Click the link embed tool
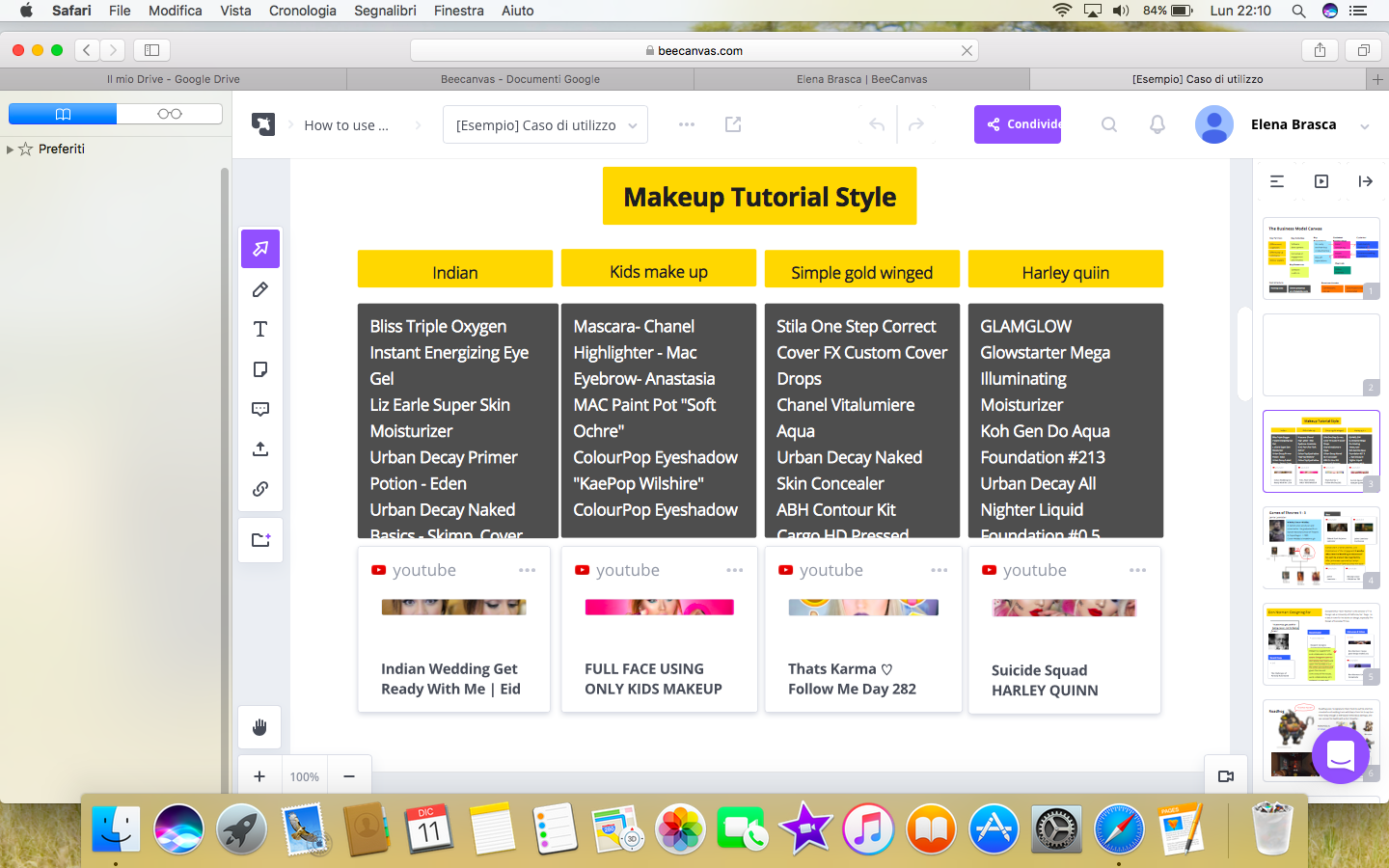The width and height of the screenshot is (1389, 868). (x=260, y=489)
